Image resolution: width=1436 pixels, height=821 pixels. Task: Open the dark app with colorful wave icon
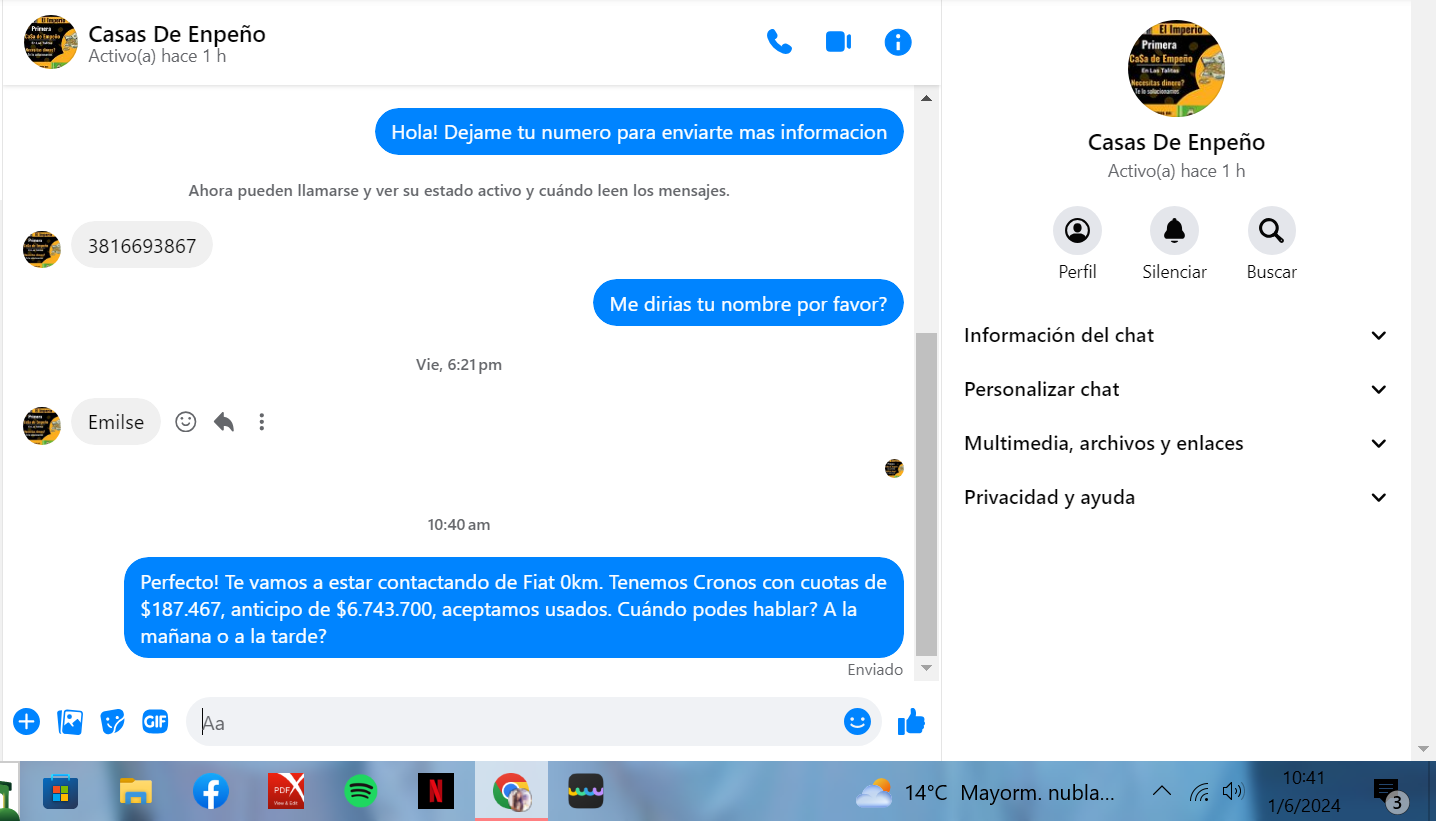coord(586,792)
